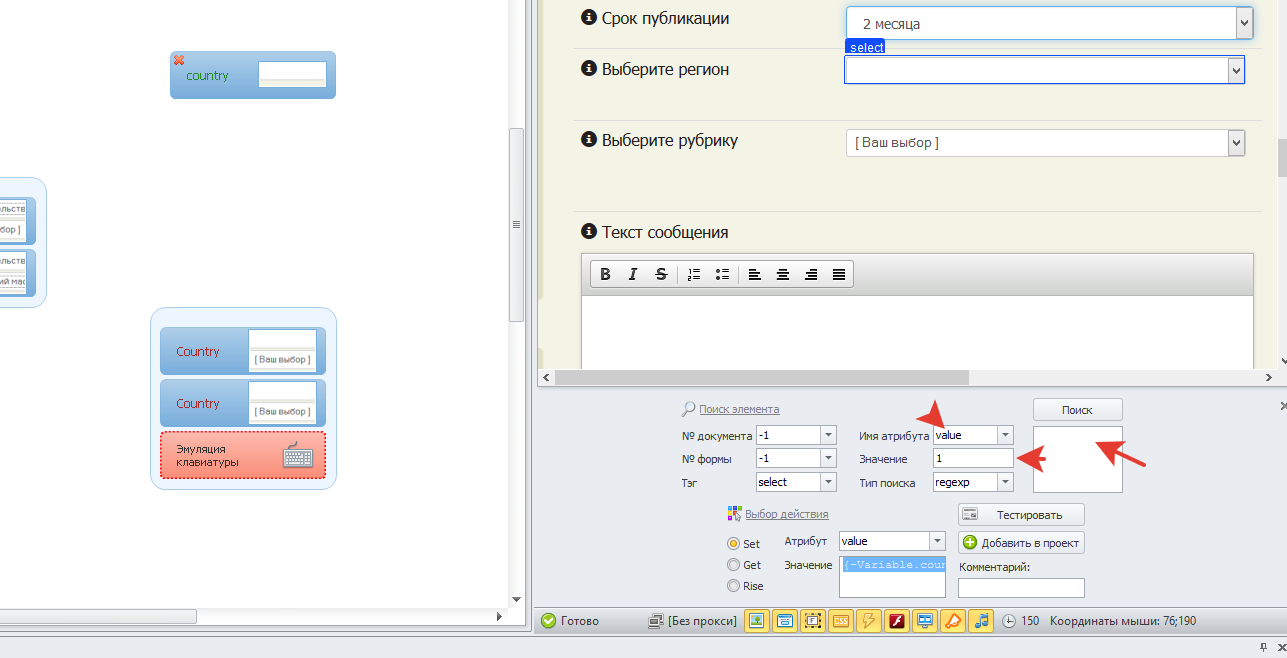
Task: Select the Get radio button
Action: point(734,565)
